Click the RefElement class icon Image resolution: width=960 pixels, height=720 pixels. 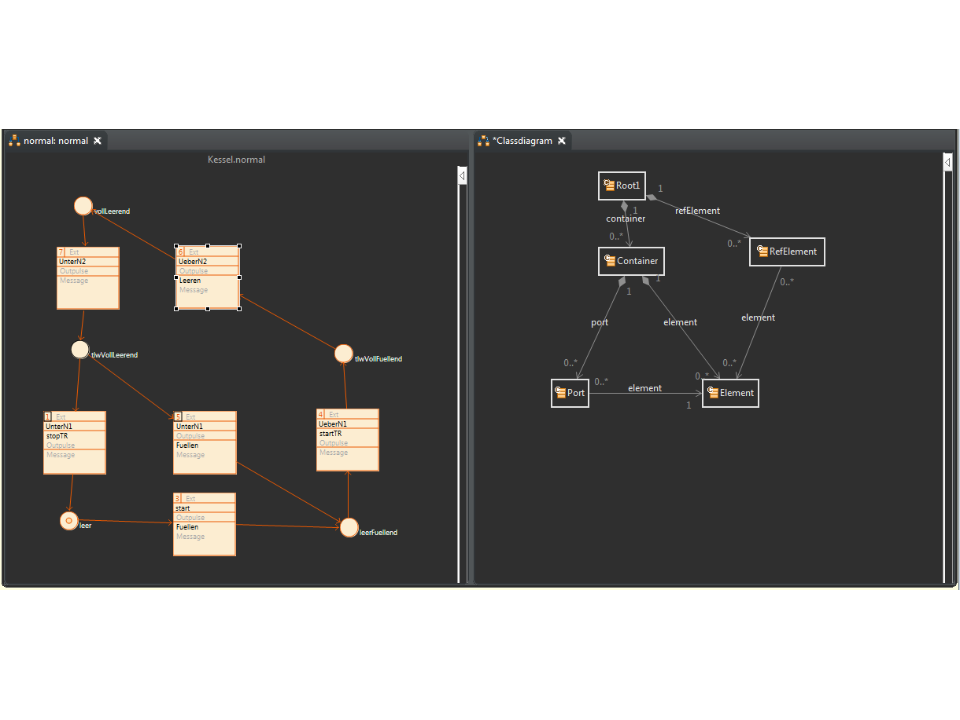point(760,252)
